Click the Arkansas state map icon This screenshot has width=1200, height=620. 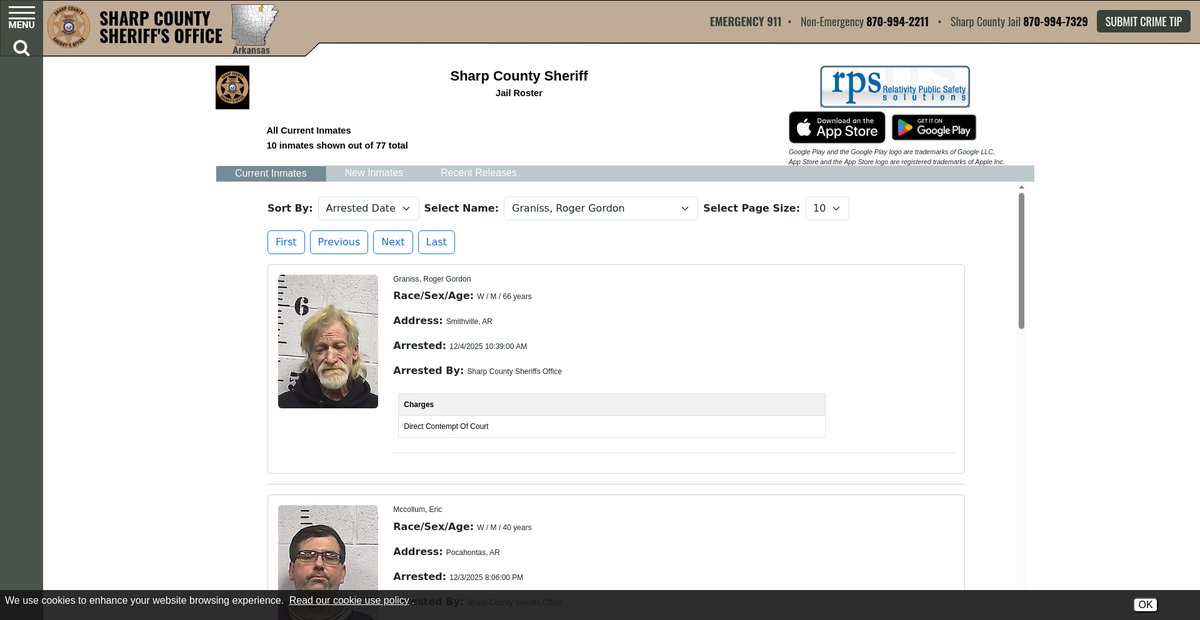click(x=254, y=24)
